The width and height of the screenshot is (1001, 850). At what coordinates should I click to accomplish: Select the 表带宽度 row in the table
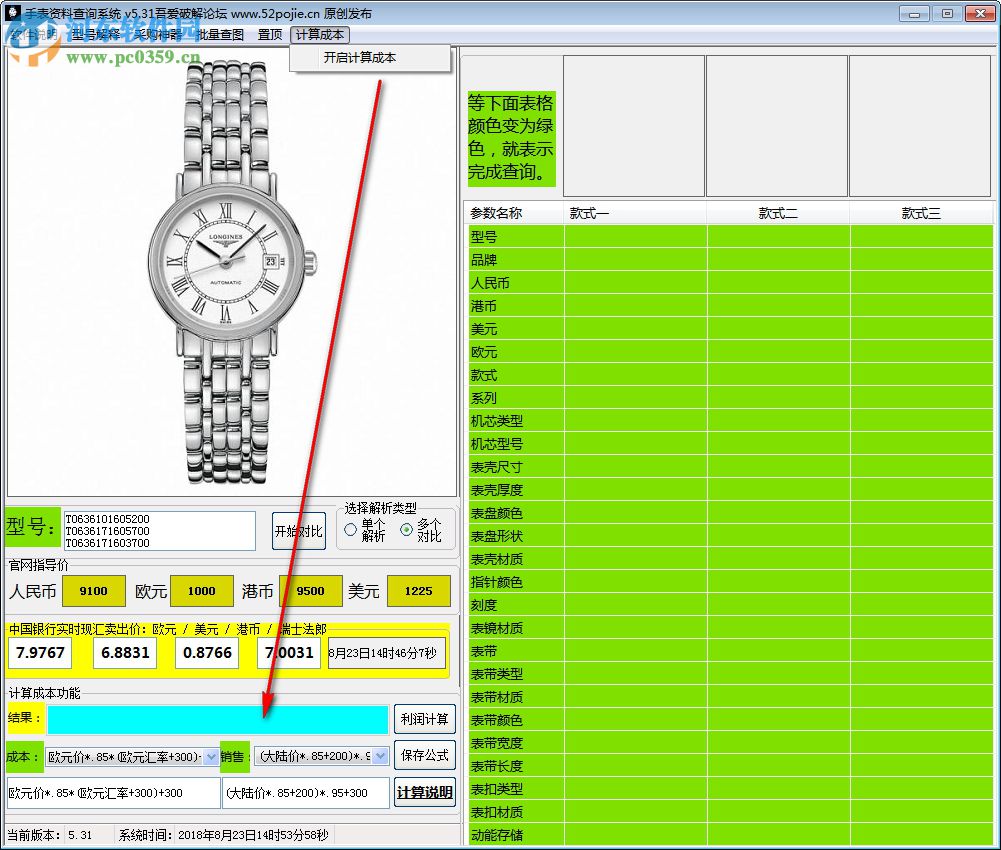coord(731,743)
